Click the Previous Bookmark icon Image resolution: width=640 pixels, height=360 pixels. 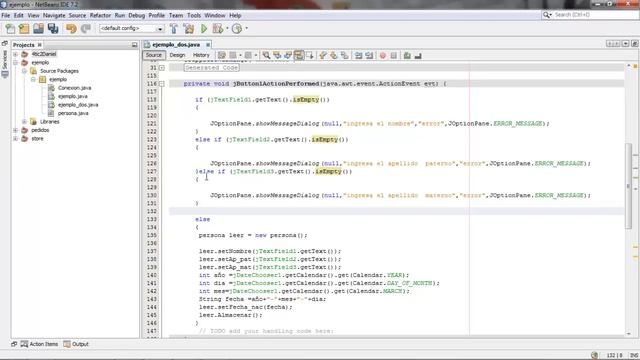click(323, 55)
